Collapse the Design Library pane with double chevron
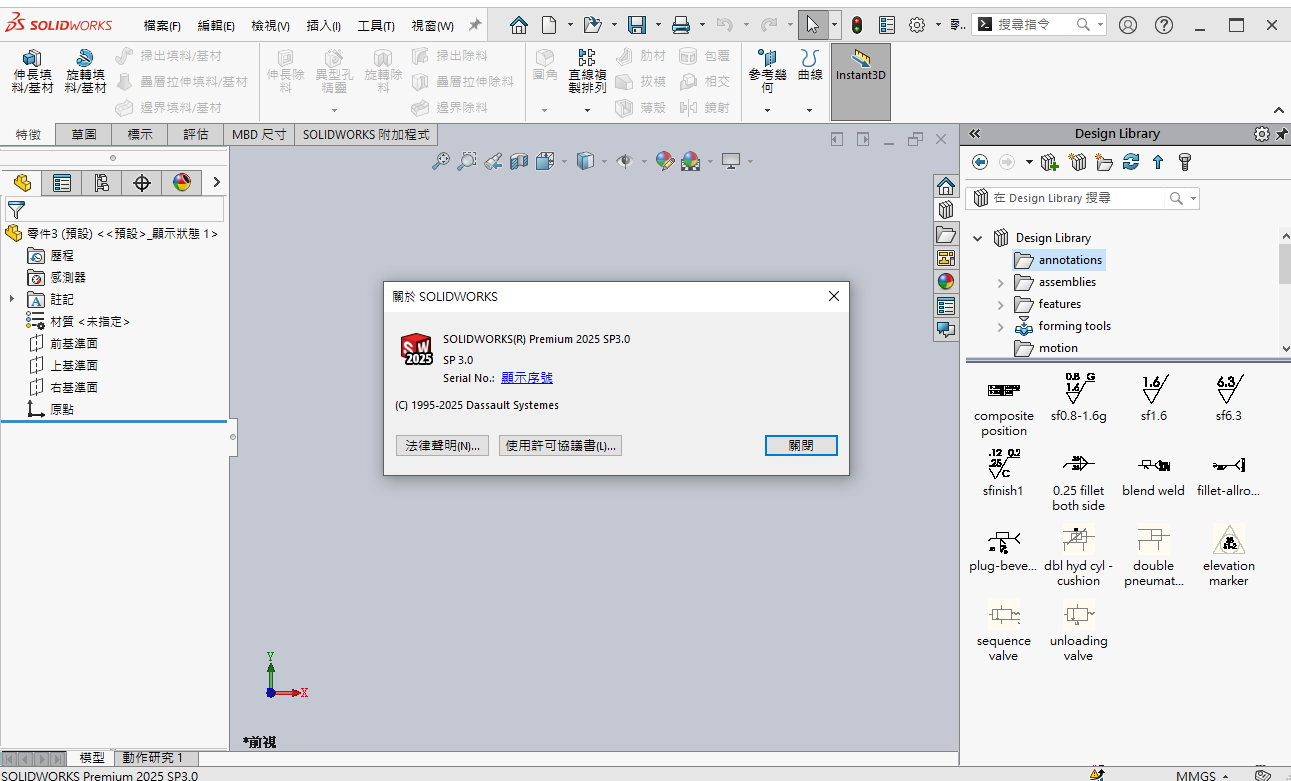1291x781 pixels. [975, 134]
